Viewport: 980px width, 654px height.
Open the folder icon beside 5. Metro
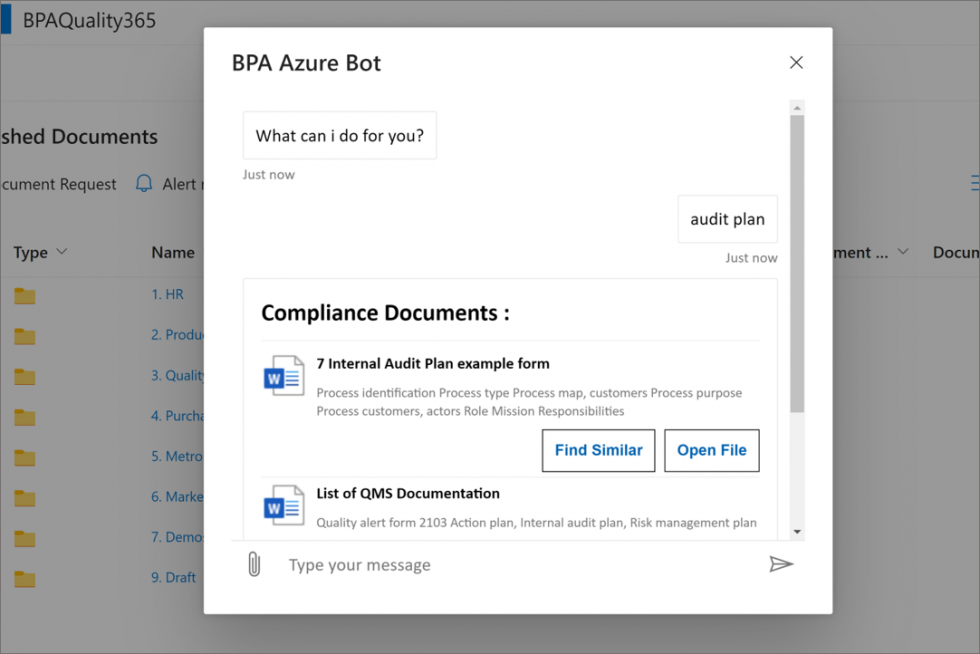point(24,456)
